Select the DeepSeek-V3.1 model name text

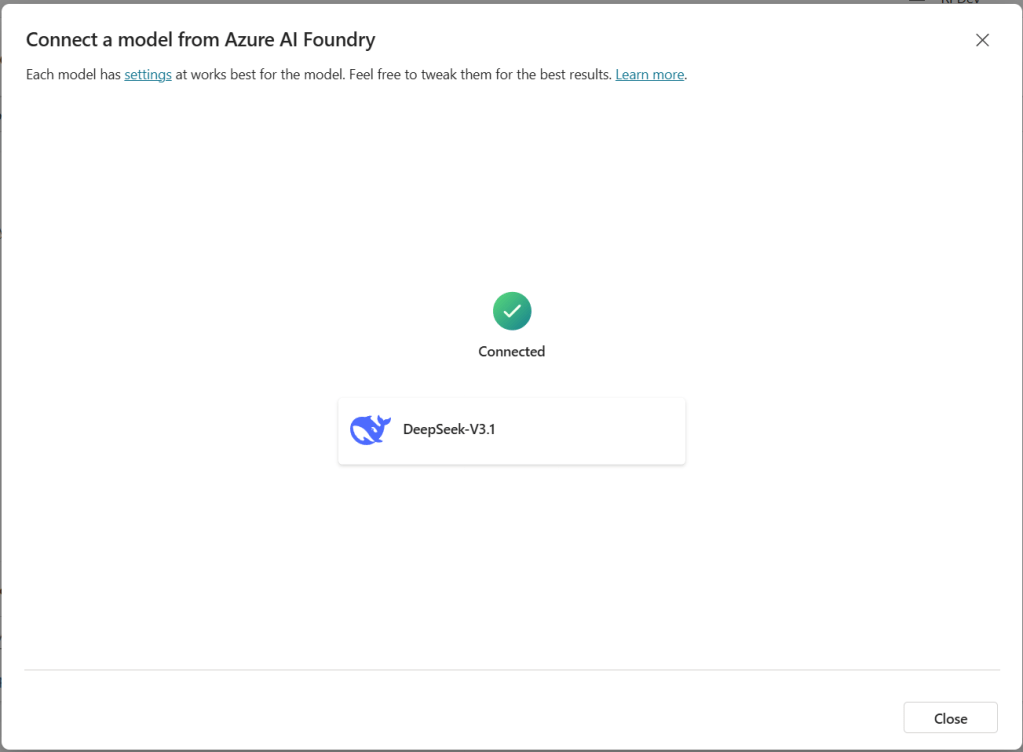coord(448,430)
